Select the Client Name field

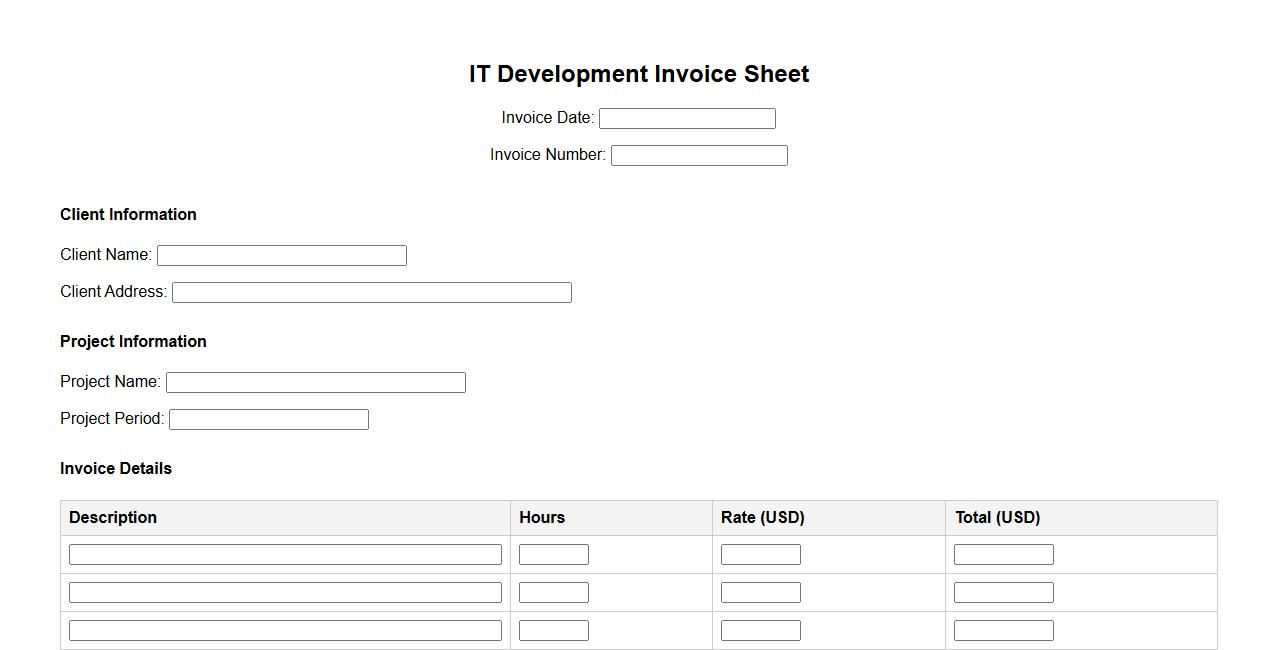[281, 255]
